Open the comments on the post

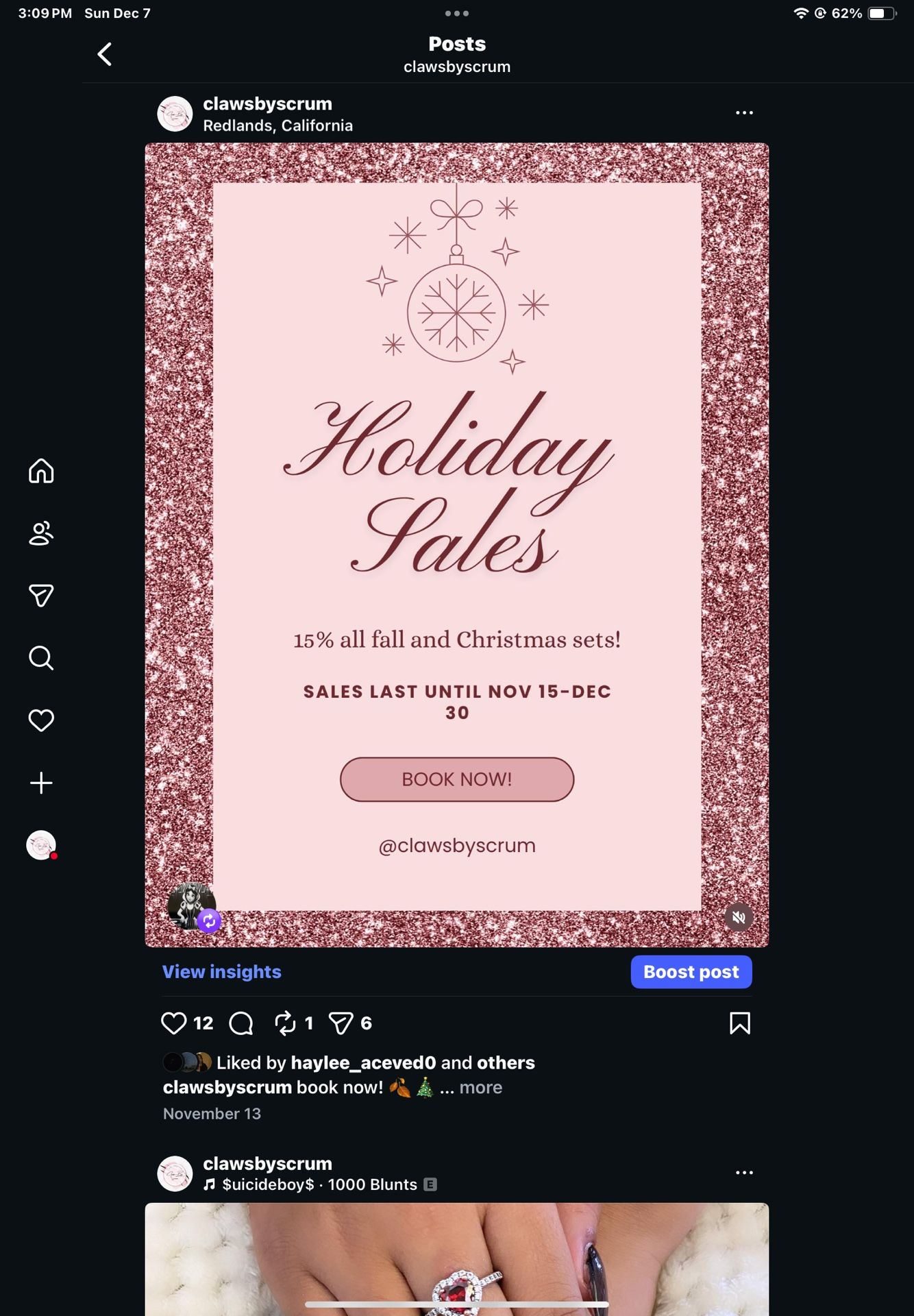tap(241, 1023)
